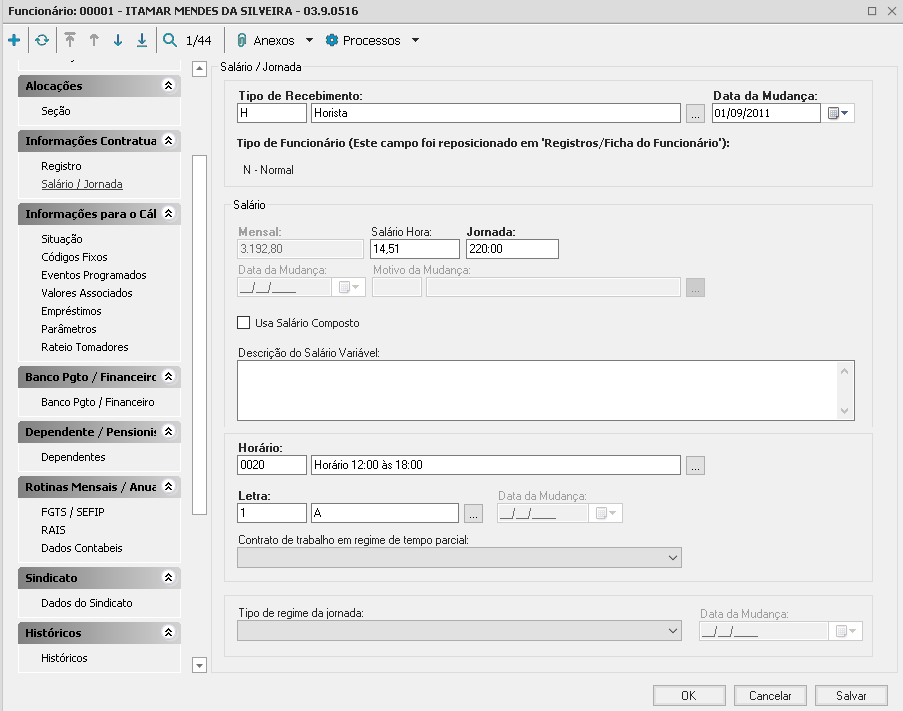This screenshot has width=903, height=711.
Task: Open Dados Contabeis item
Action: point(82,548)
